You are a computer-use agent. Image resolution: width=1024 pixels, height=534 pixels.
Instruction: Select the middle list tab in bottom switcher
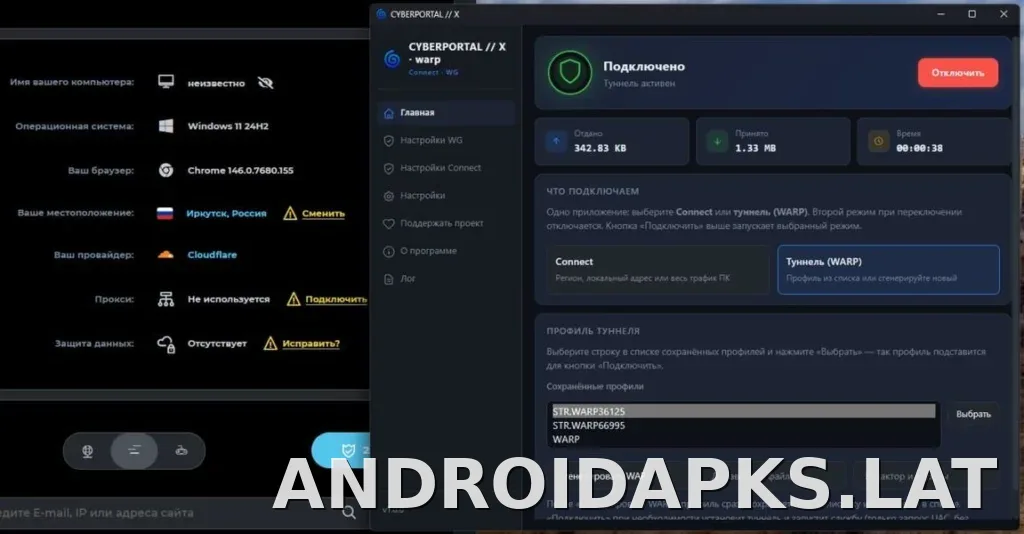(134, 450)
